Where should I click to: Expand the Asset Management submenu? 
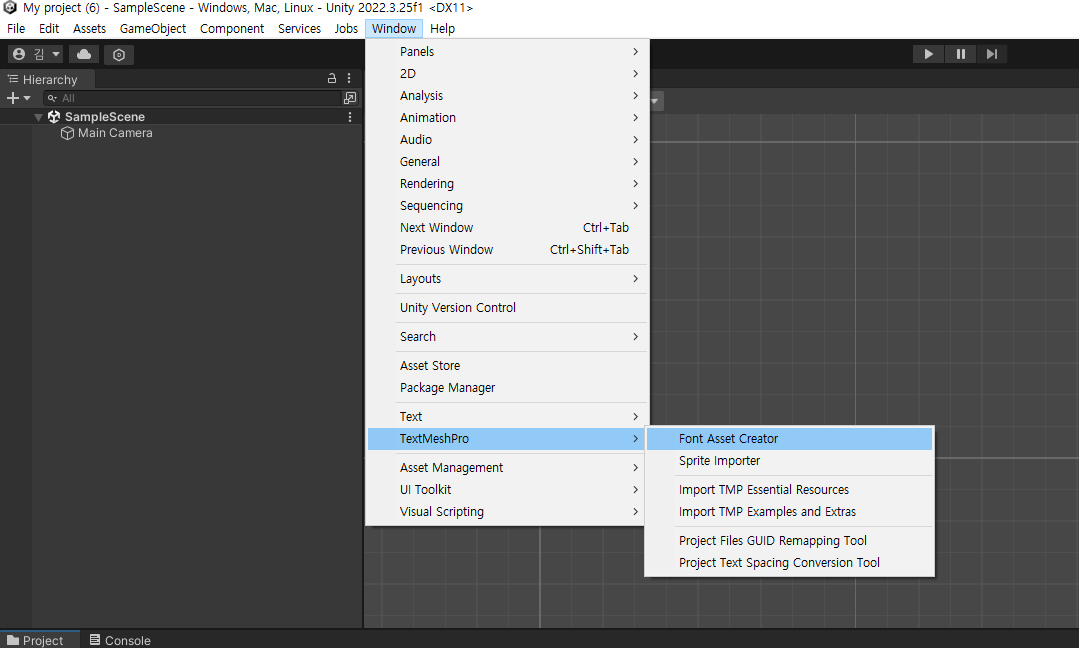tap(507, 467)
